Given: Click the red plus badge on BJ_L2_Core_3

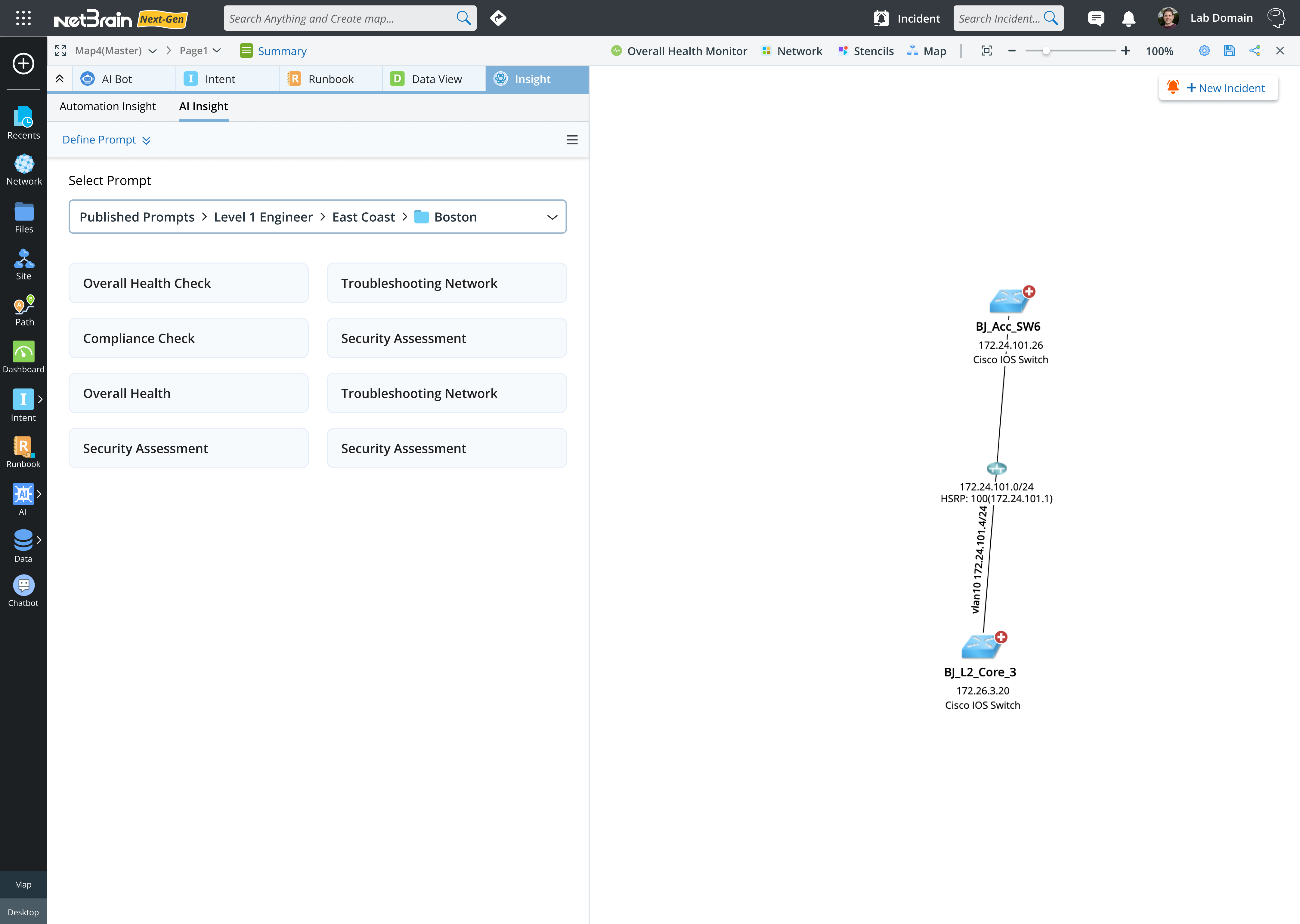Looking at the screenshot, I should pyautogui.click(x=1001, y=637).
